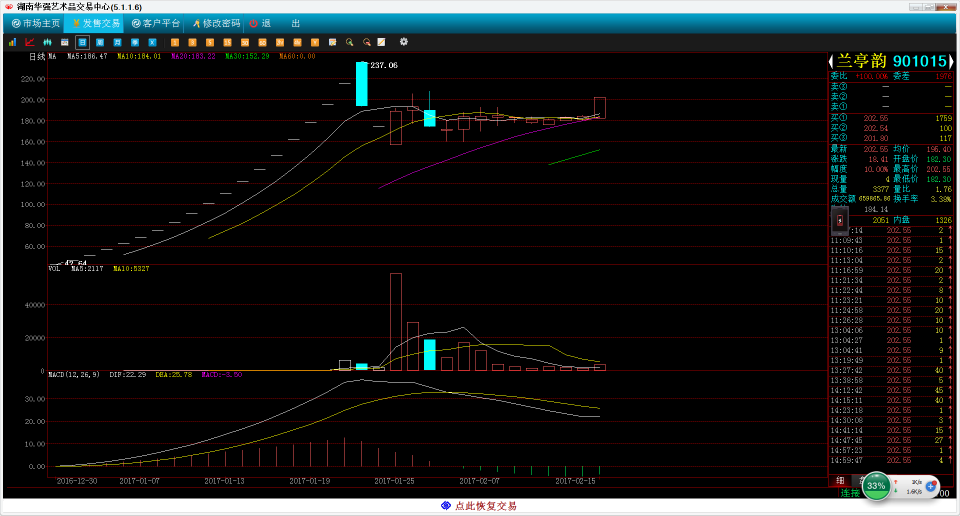Click the MACD(12,26,9) indicator label

click(74, 374)
